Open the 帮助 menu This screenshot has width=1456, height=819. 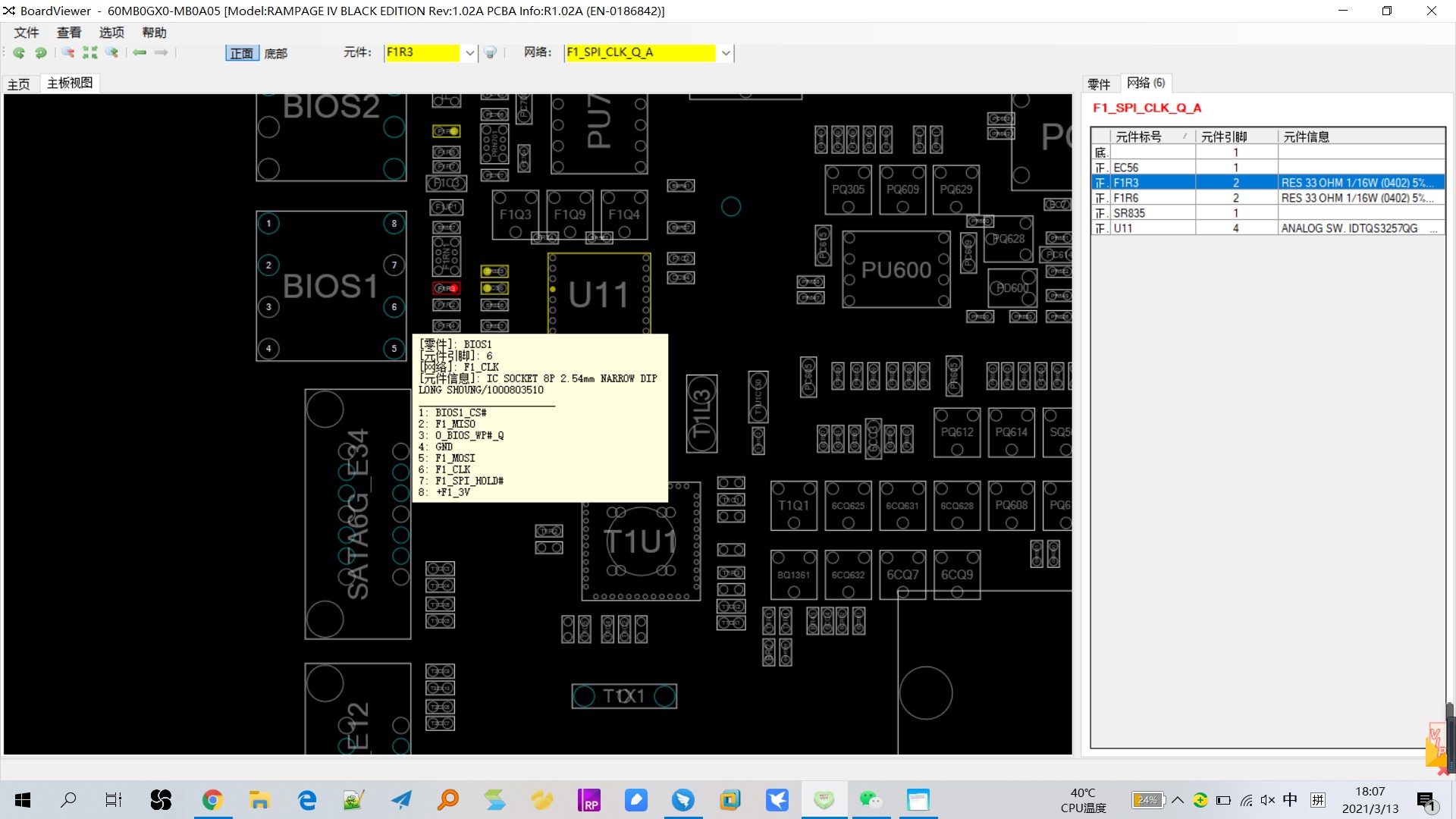[x=154, y=33]
